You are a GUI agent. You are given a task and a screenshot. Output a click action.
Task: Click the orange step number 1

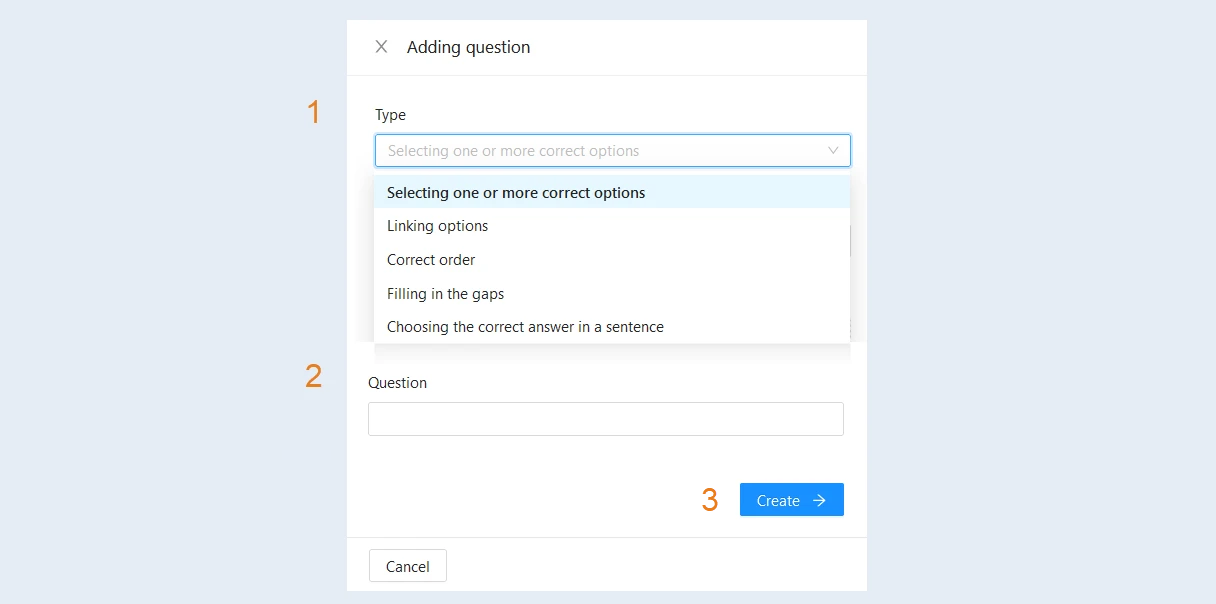314,112
